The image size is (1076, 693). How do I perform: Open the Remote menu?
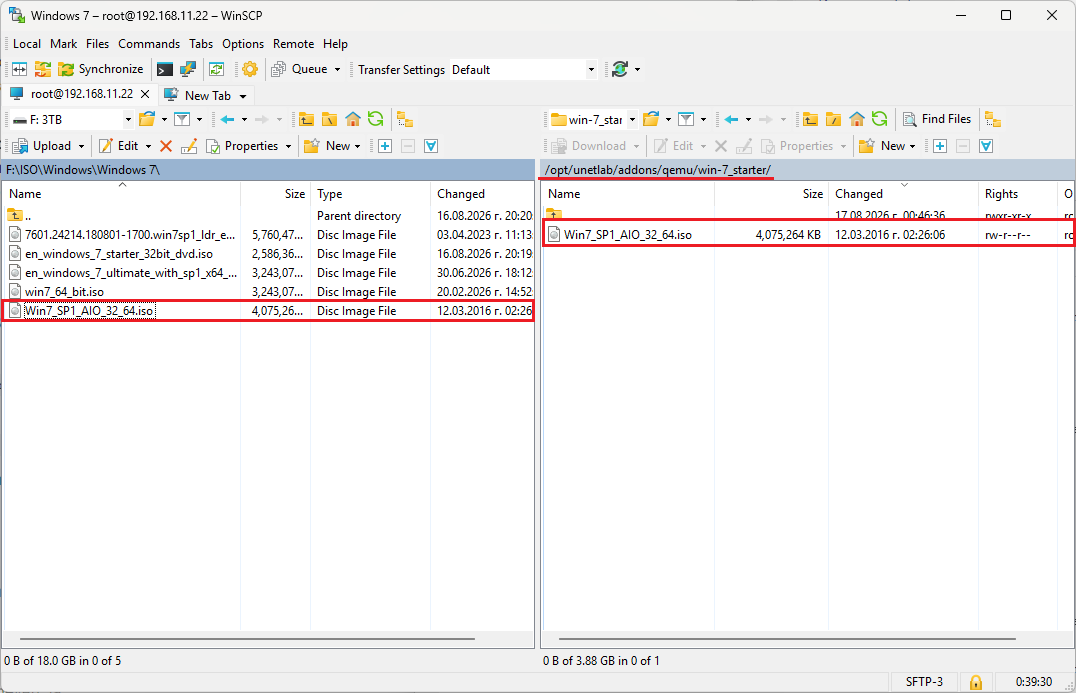(x=293, y=44)
